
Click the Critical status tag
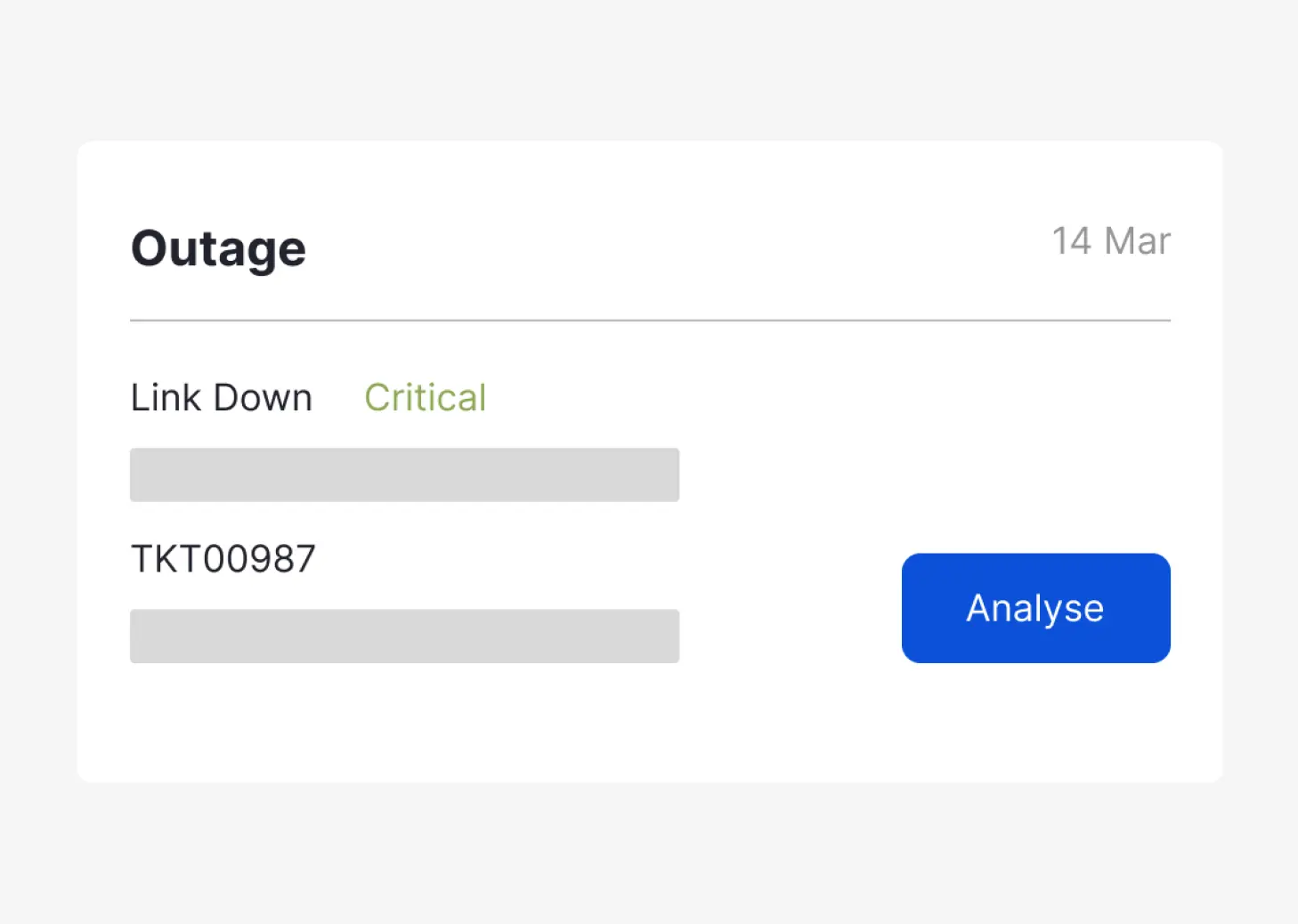click(x=426, y=398)
